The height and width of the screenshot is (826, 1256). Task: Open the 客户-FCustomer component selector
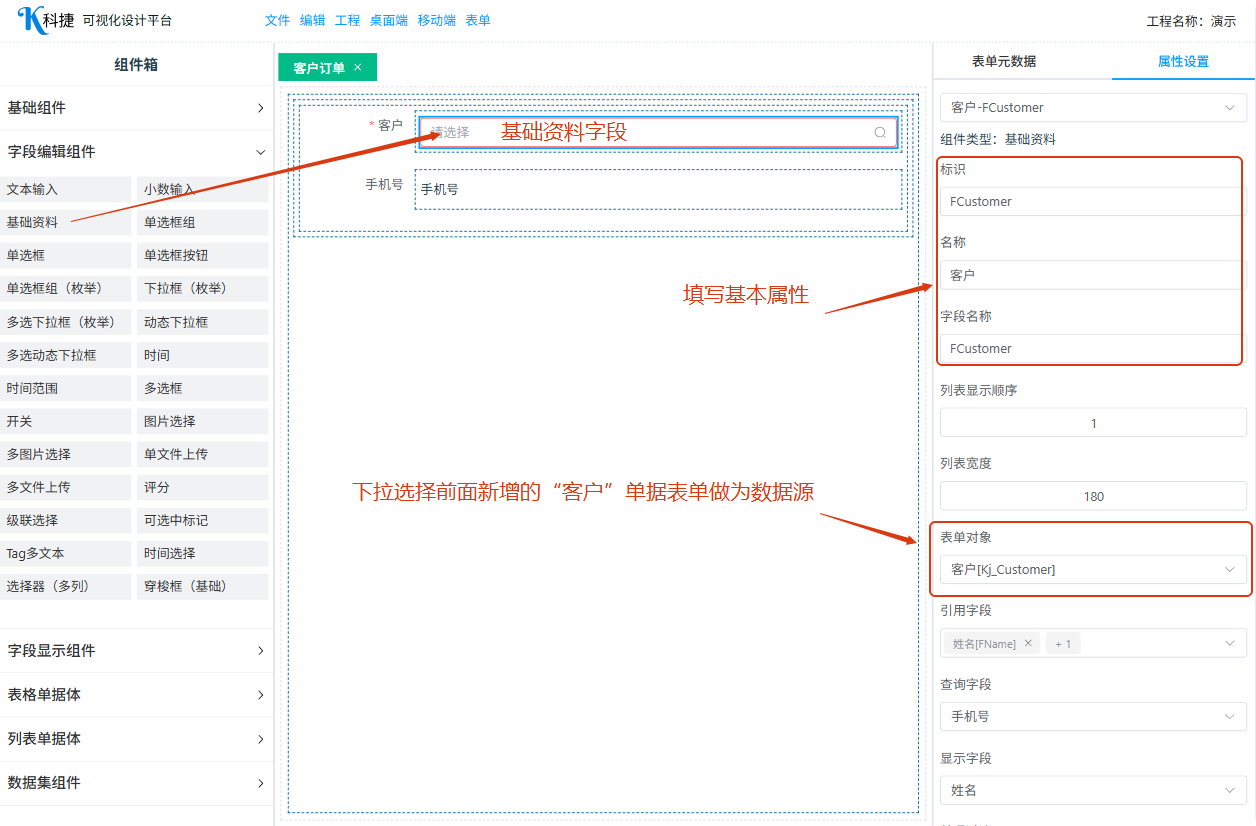click(x=1092, y=107)
